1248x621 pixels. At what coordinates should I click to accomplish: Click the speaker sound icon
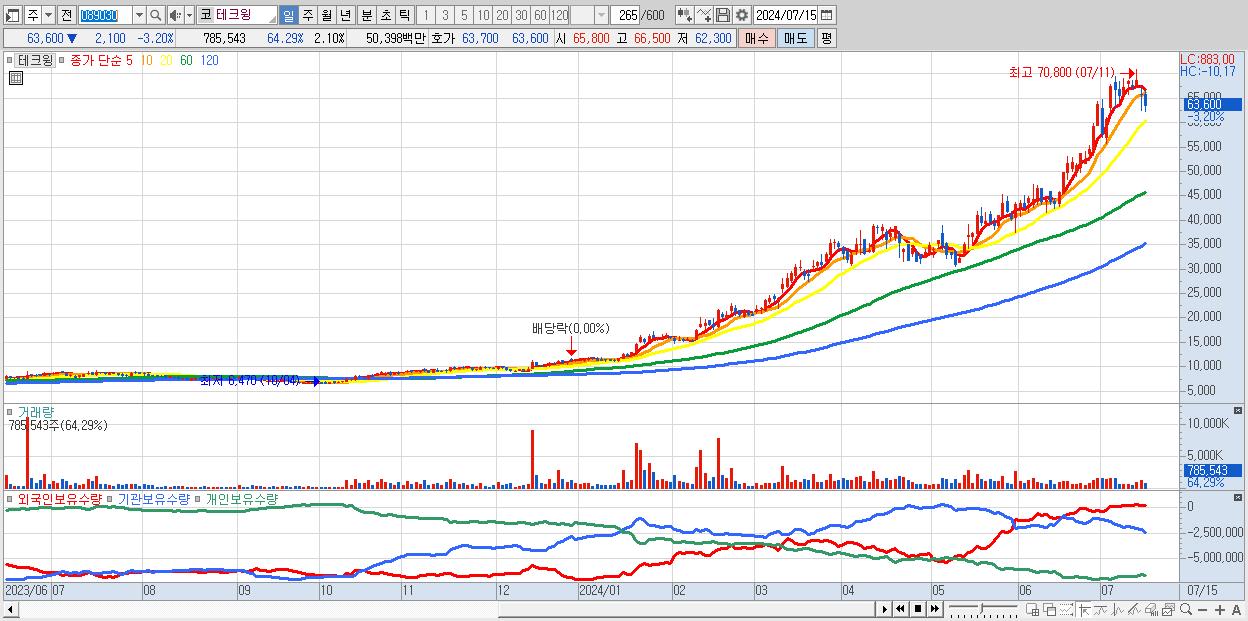point(175,15)
